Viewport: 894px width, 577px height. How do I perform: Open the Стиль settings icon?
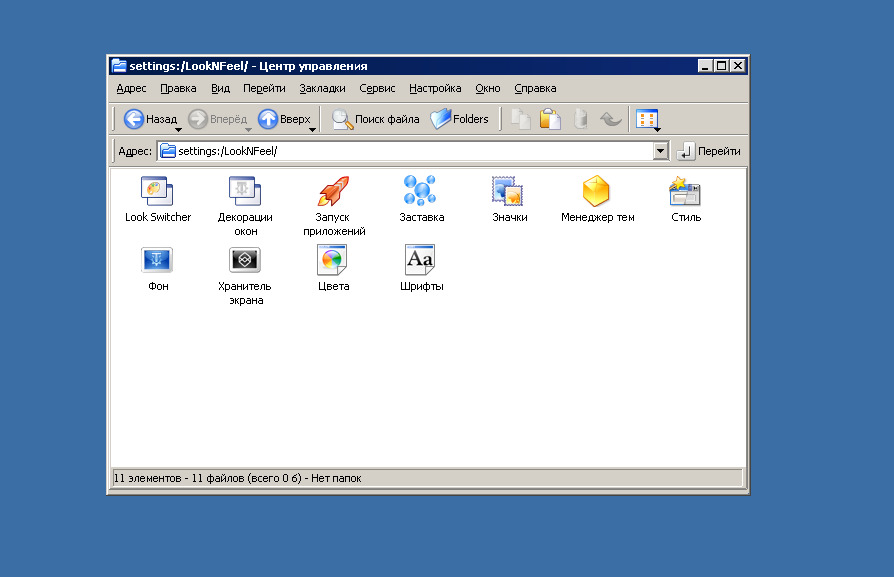pyautogui.click(x=685, y=191)
